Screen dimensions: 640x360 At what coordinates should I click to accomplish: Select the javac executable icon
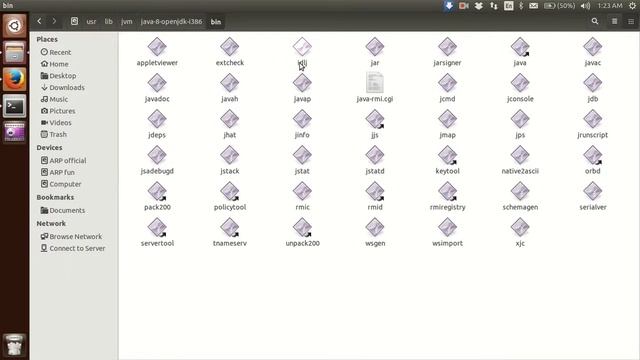[x=593, y=47]
